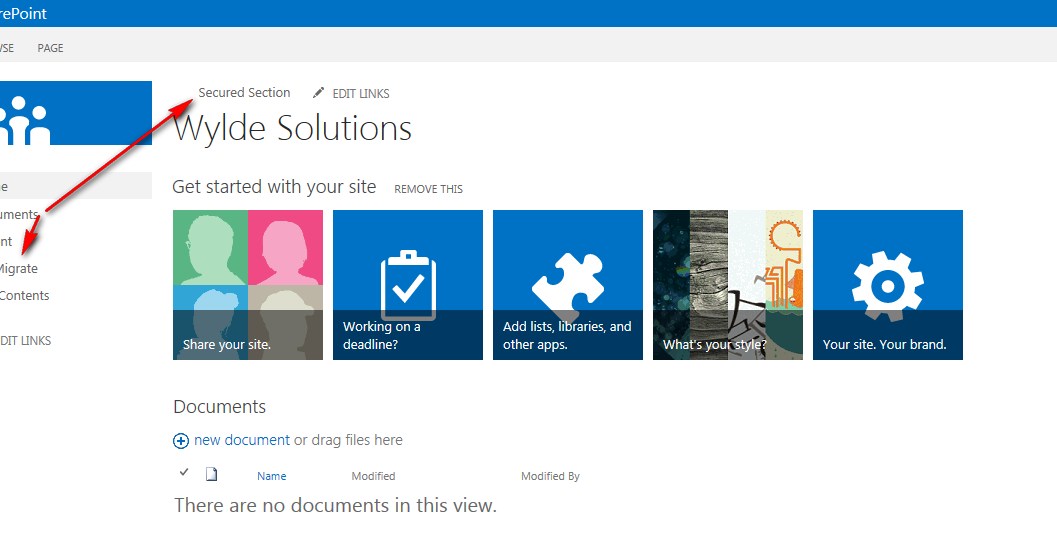Screen dimensions: 1057x555
Task: Click REMOVE THIS next to Get started
Action: click(429, 189)
